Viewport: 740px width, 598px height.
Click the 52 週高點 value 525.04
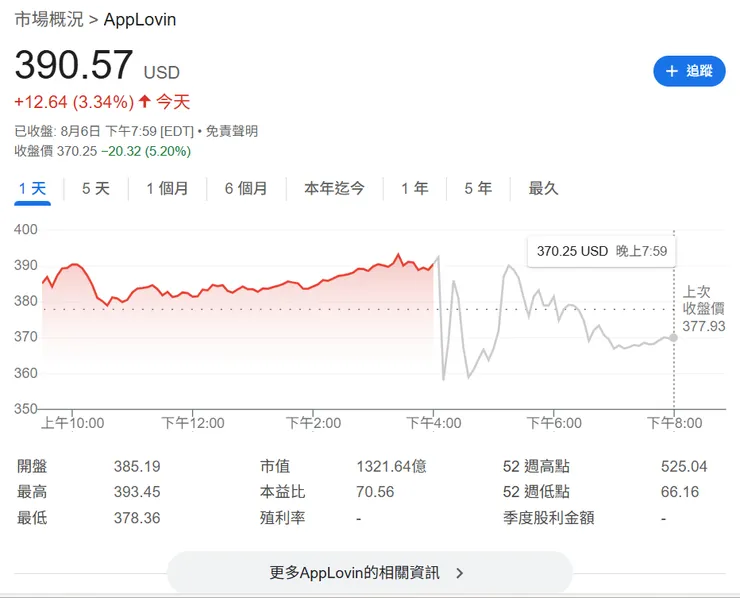pos(684,467)
